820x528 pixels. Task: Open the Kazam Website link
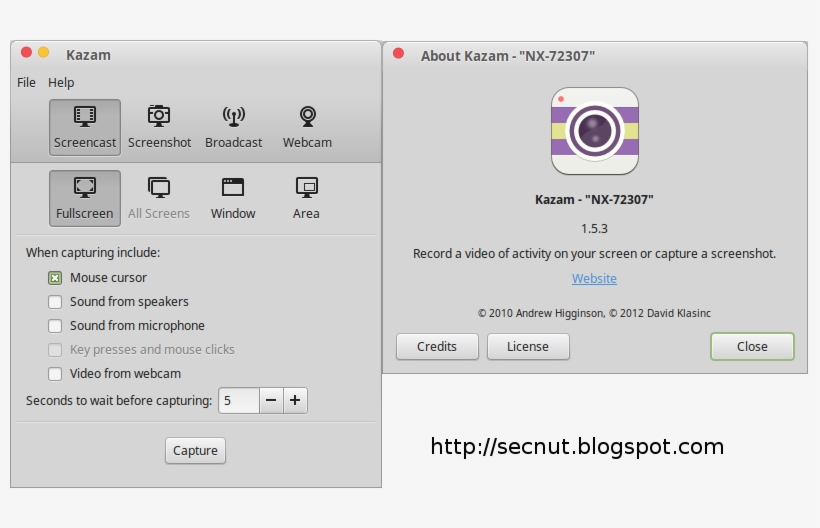tap(594, 279)
